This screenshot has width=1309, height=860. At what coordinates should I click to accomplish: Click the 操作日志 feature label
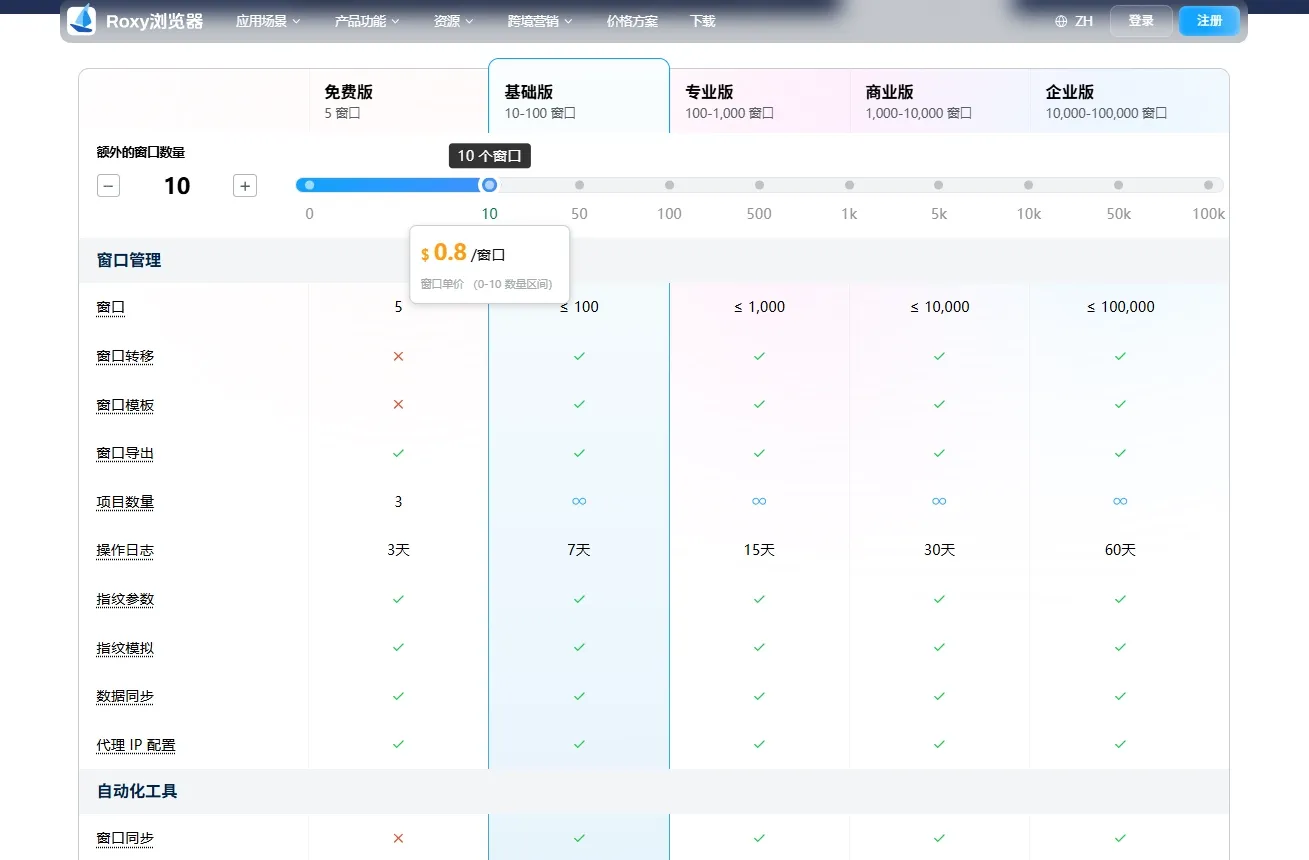pyautogui.click(x=125, y=550)
